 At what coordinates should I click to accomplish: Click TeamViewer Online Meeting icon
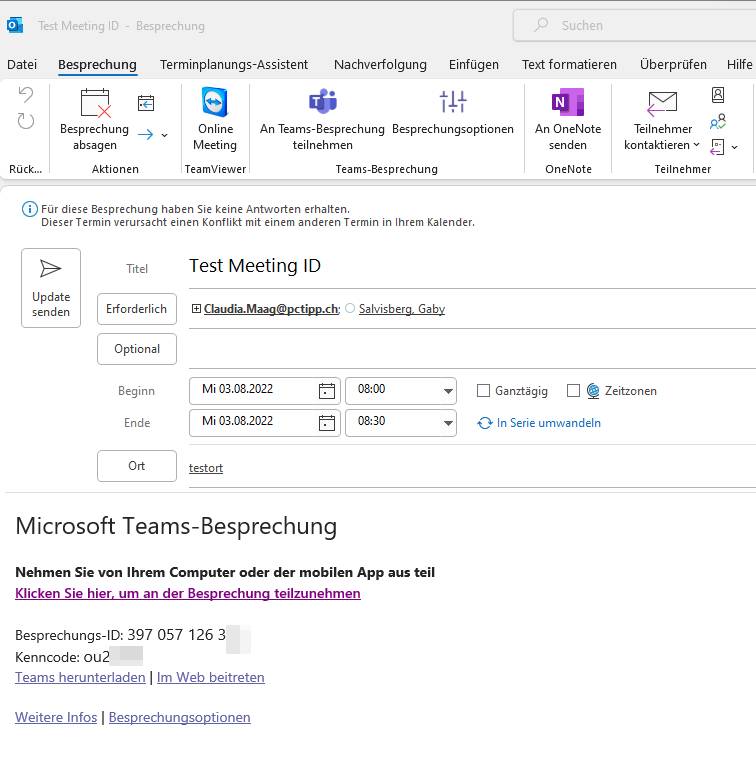(215, 102)
